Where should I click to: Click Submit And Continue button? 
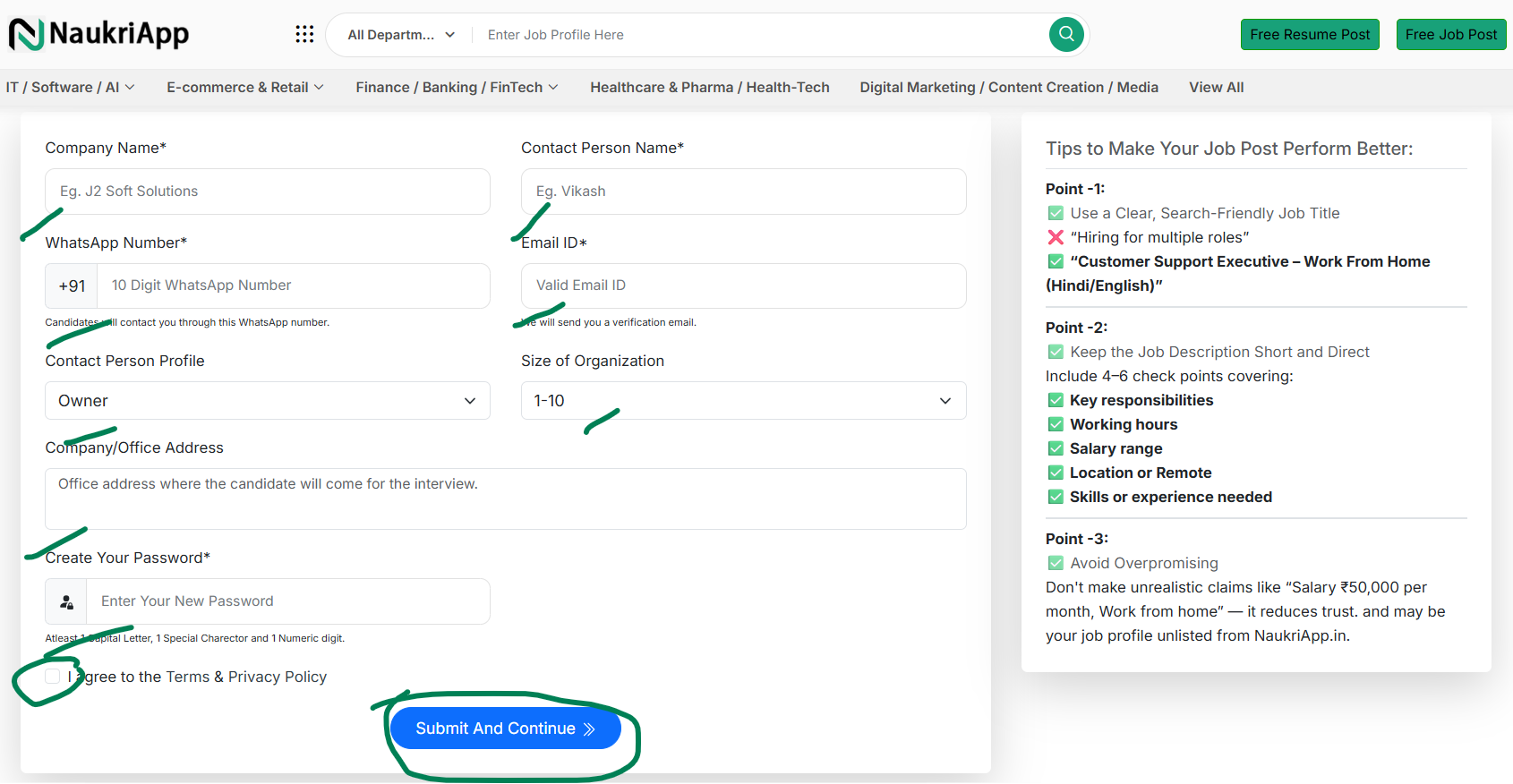click(x=505, y=729)
